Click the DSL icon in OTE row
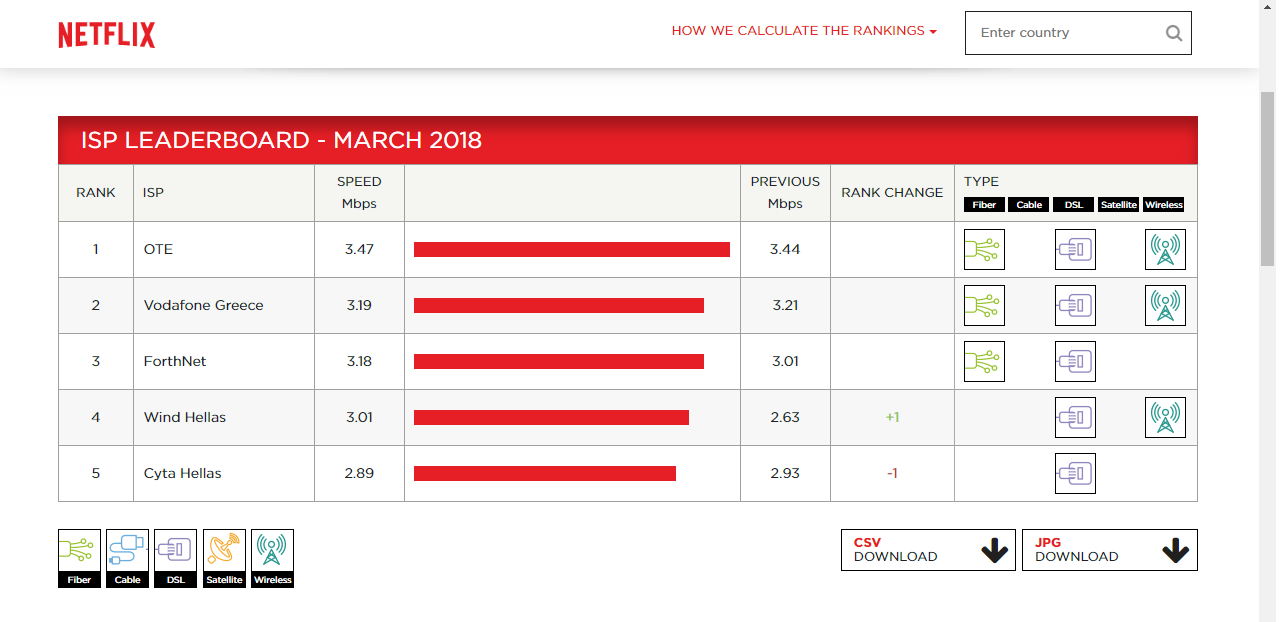The width and height of the screenshot is (1280, 622). 1075,249
